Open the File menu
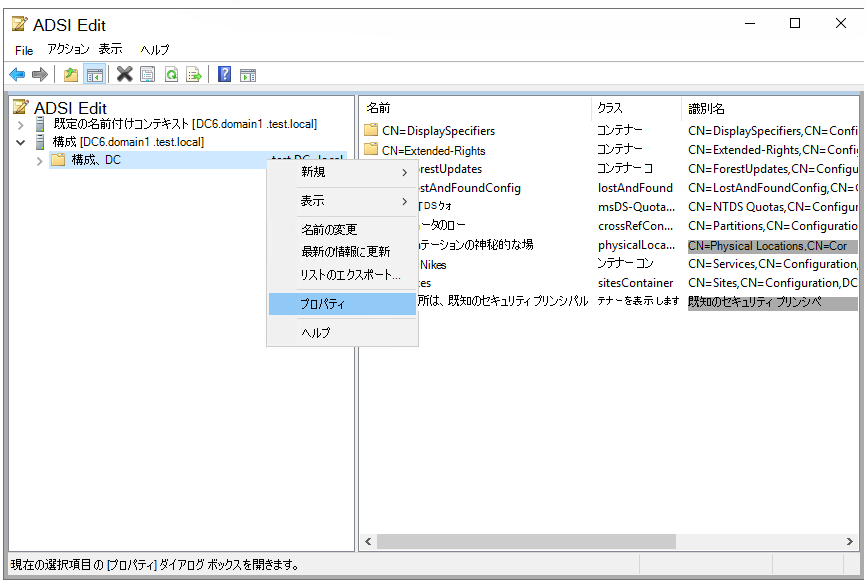Viewport: 867px width, 585px height. [24, 50]
